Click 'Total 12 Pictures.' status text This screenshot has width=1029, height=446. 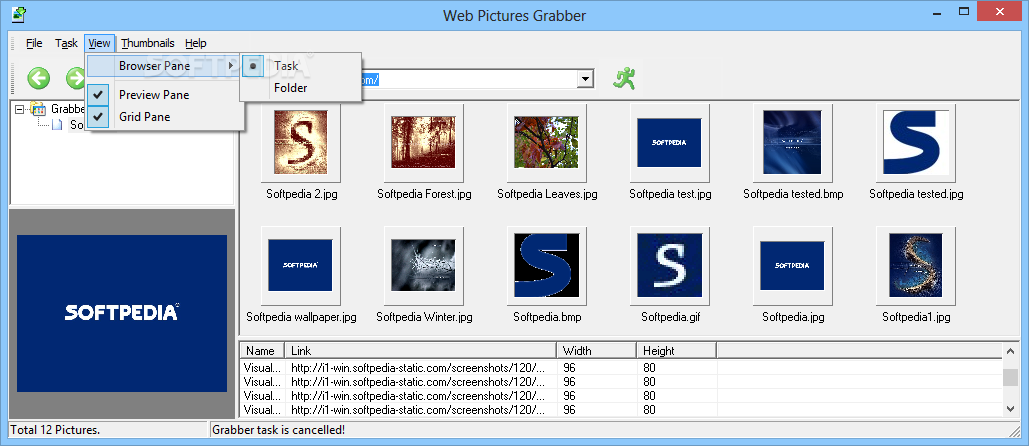point(55,430)
